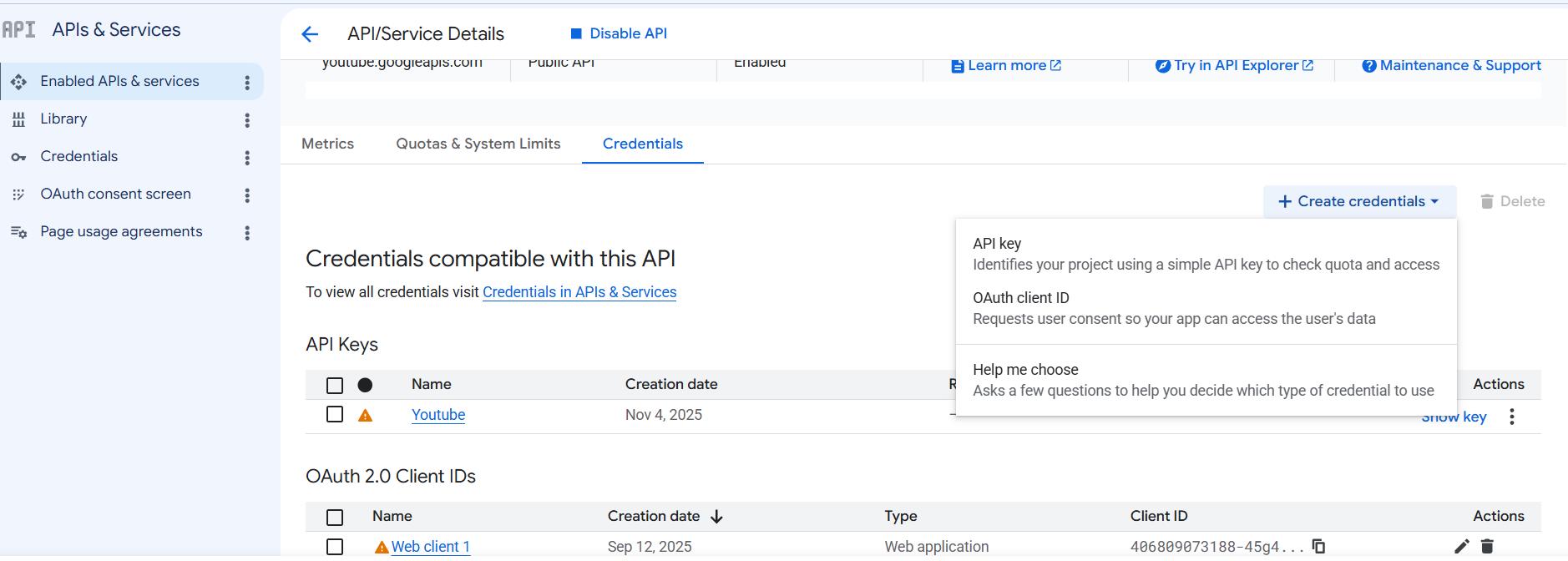Copy the Web client 1 Client ID

(x=1318, y=546)
